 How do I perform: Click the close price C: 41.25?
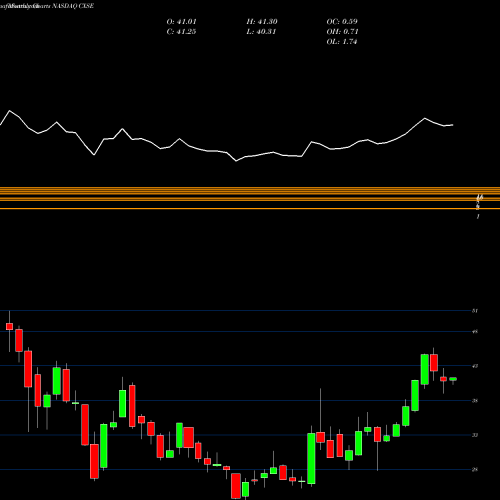[x=181, y=32]
